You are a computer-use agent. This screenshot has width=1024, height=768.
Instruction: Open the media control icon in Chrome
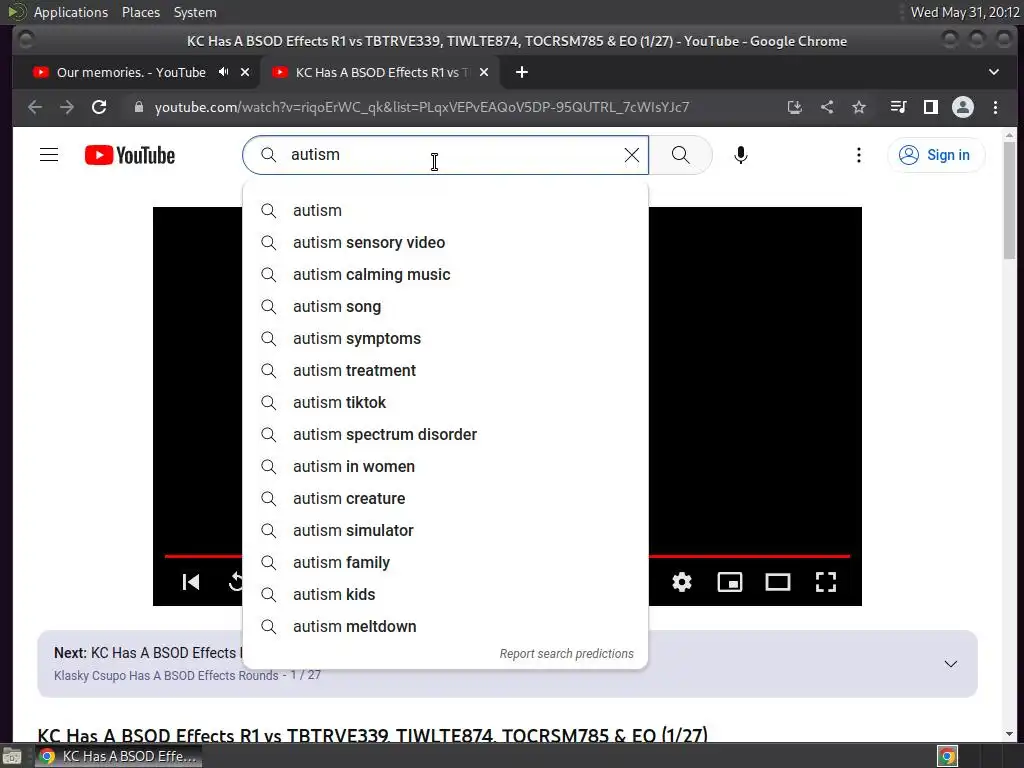tap(899, 107)
